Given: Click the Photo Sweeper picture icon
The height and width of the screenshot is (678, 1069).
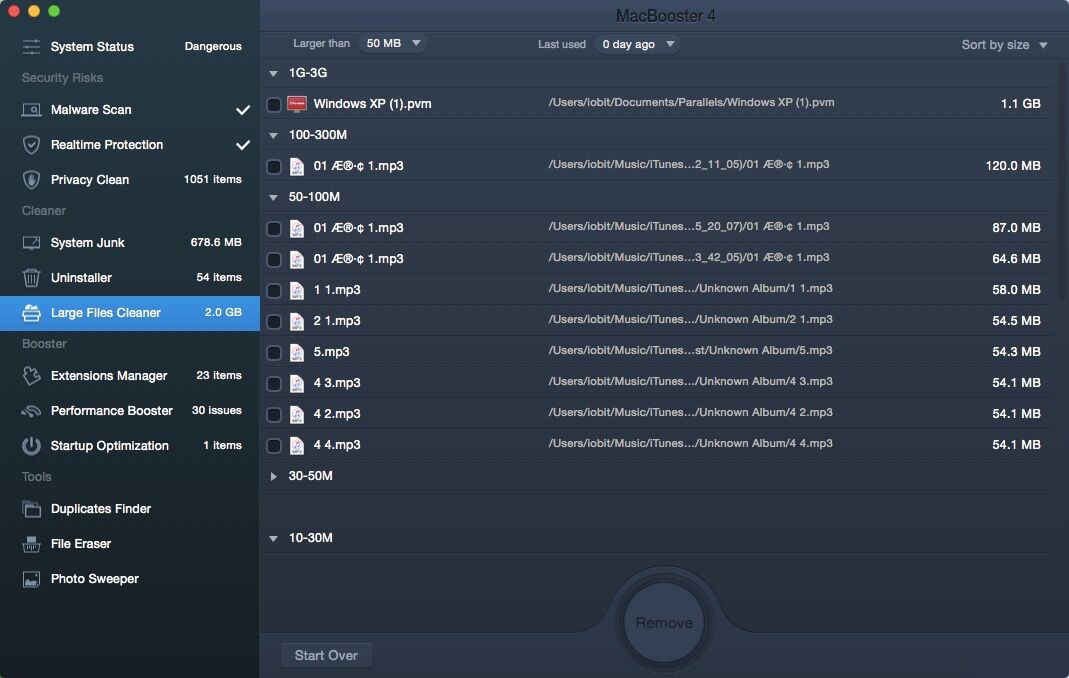Looking at the screenshot, I should 31,579.
